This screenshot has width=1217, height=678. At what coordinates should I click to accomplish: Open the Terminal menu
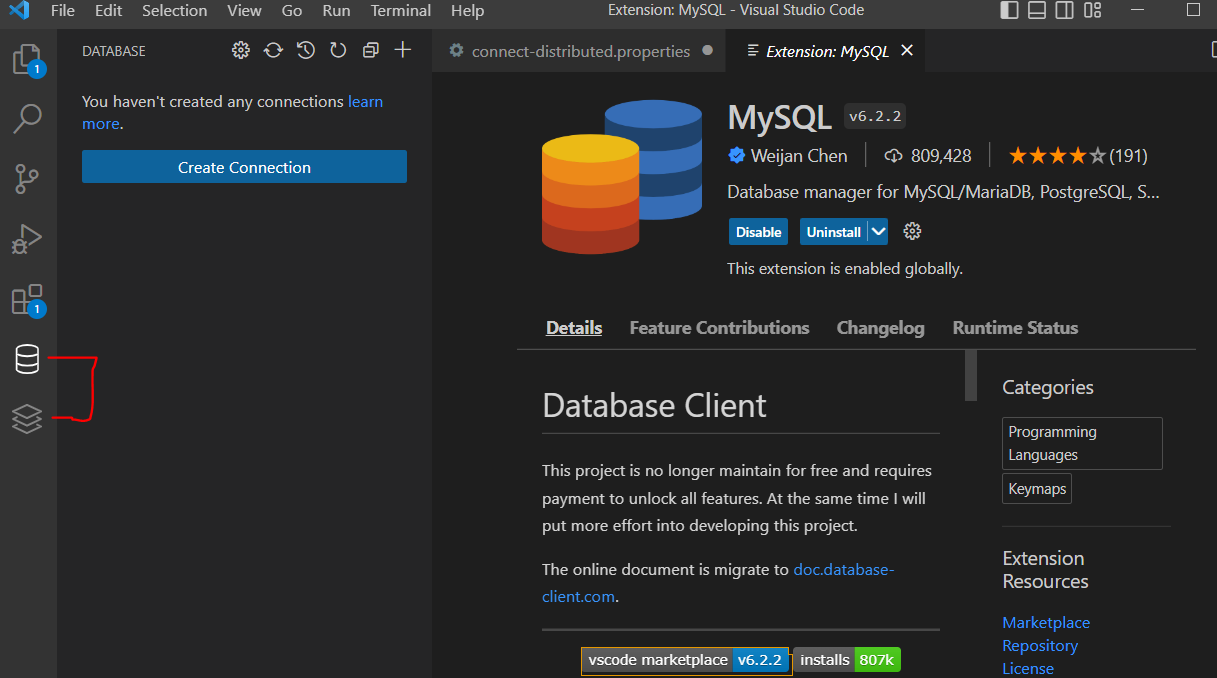[x=400, y=11]
